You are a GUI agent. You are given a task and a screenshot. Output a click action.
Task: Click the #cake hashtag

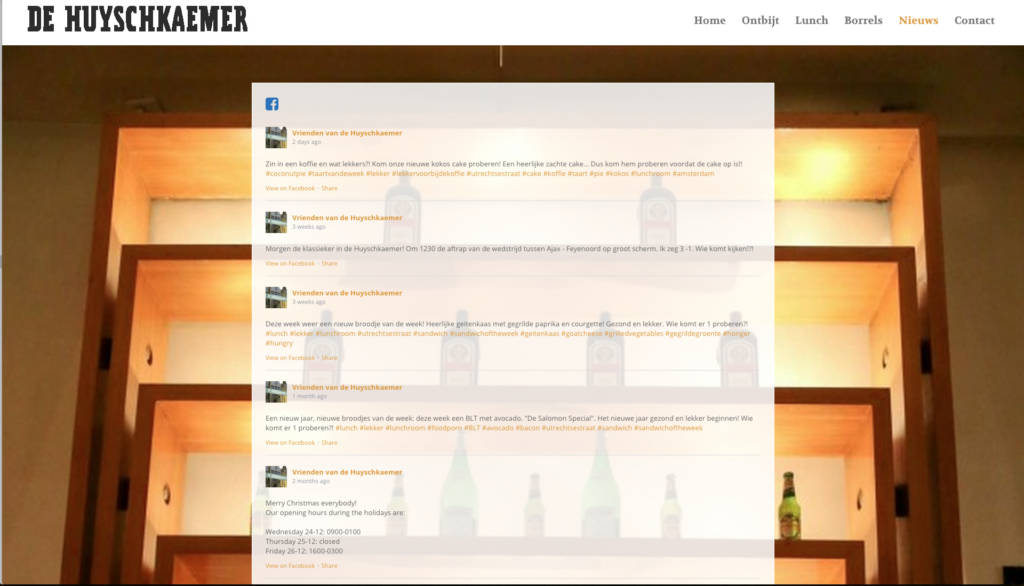click(531, 174)
